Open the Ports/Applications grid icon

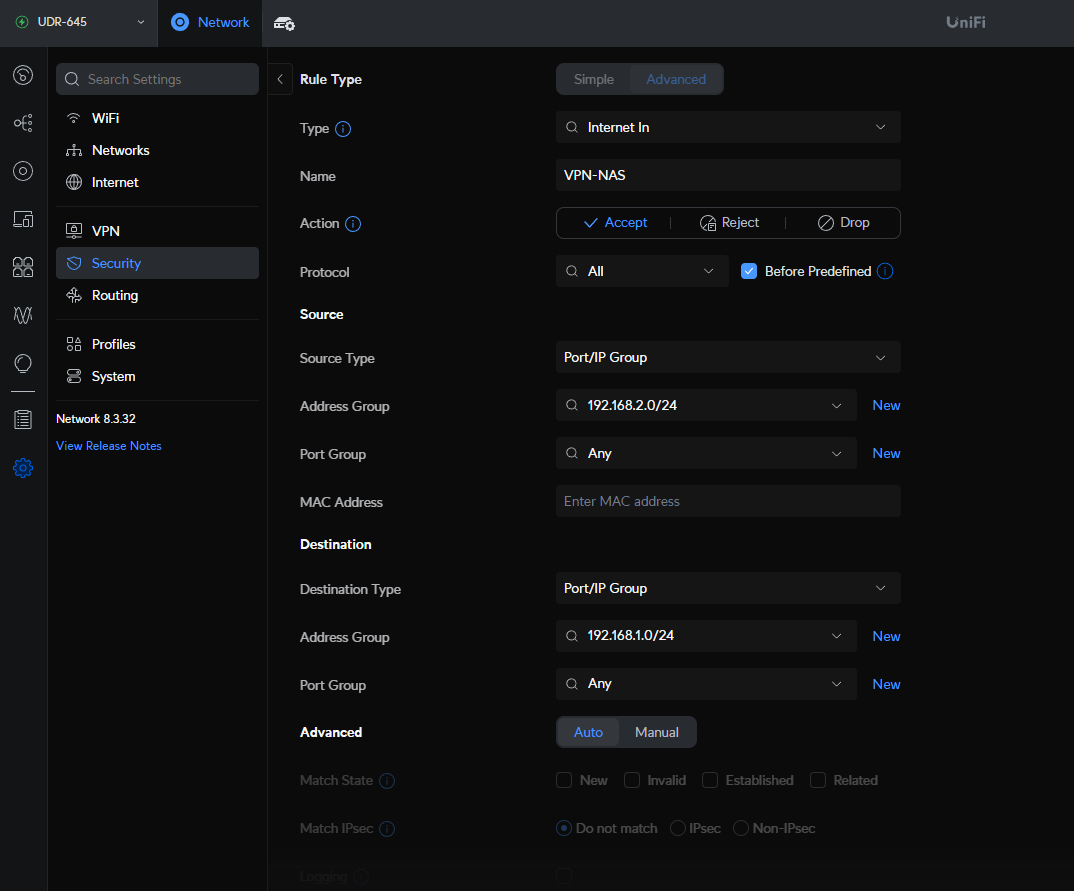point(23,267)
